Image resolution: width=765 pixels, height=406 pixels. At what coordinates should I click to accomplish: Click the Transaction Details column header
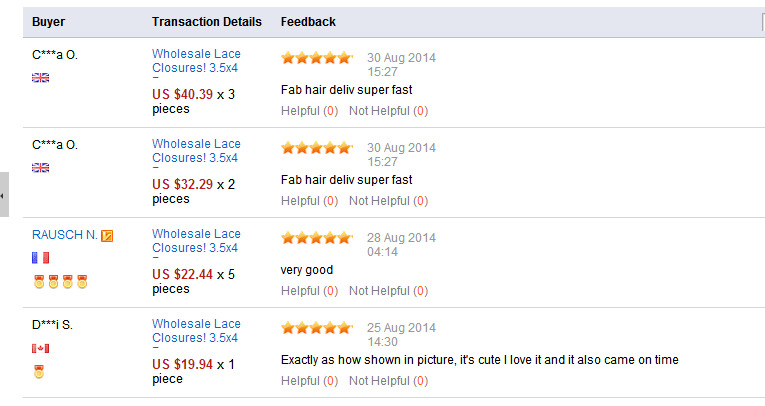[x=207, y=22]
